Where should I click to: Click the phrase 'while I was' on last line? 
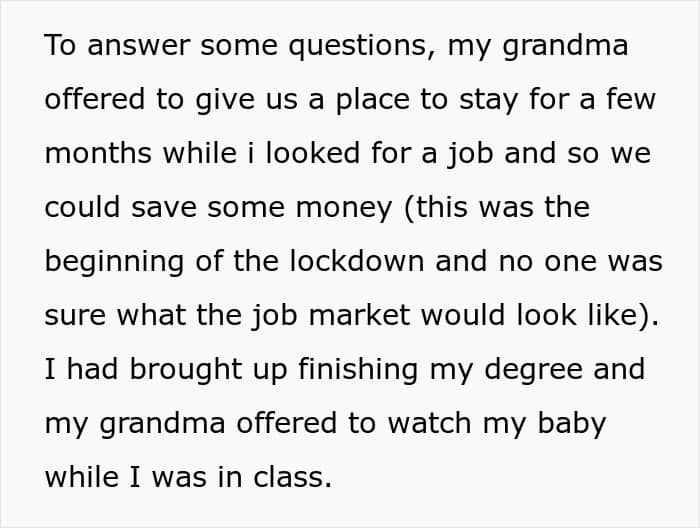click(x=126, y=477)
